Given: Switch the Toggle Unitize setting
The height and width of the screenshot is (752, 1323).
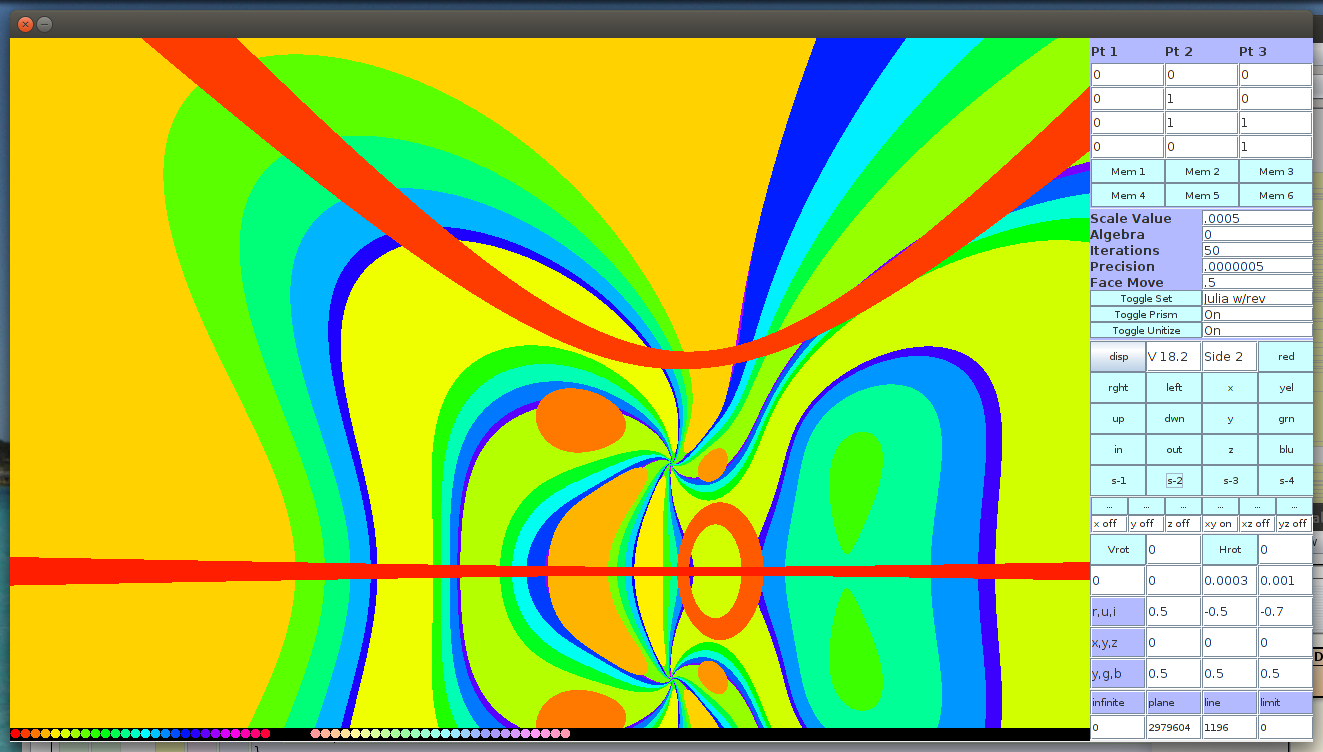Looking at the screenshot, I should click(x=1145, y=330).
